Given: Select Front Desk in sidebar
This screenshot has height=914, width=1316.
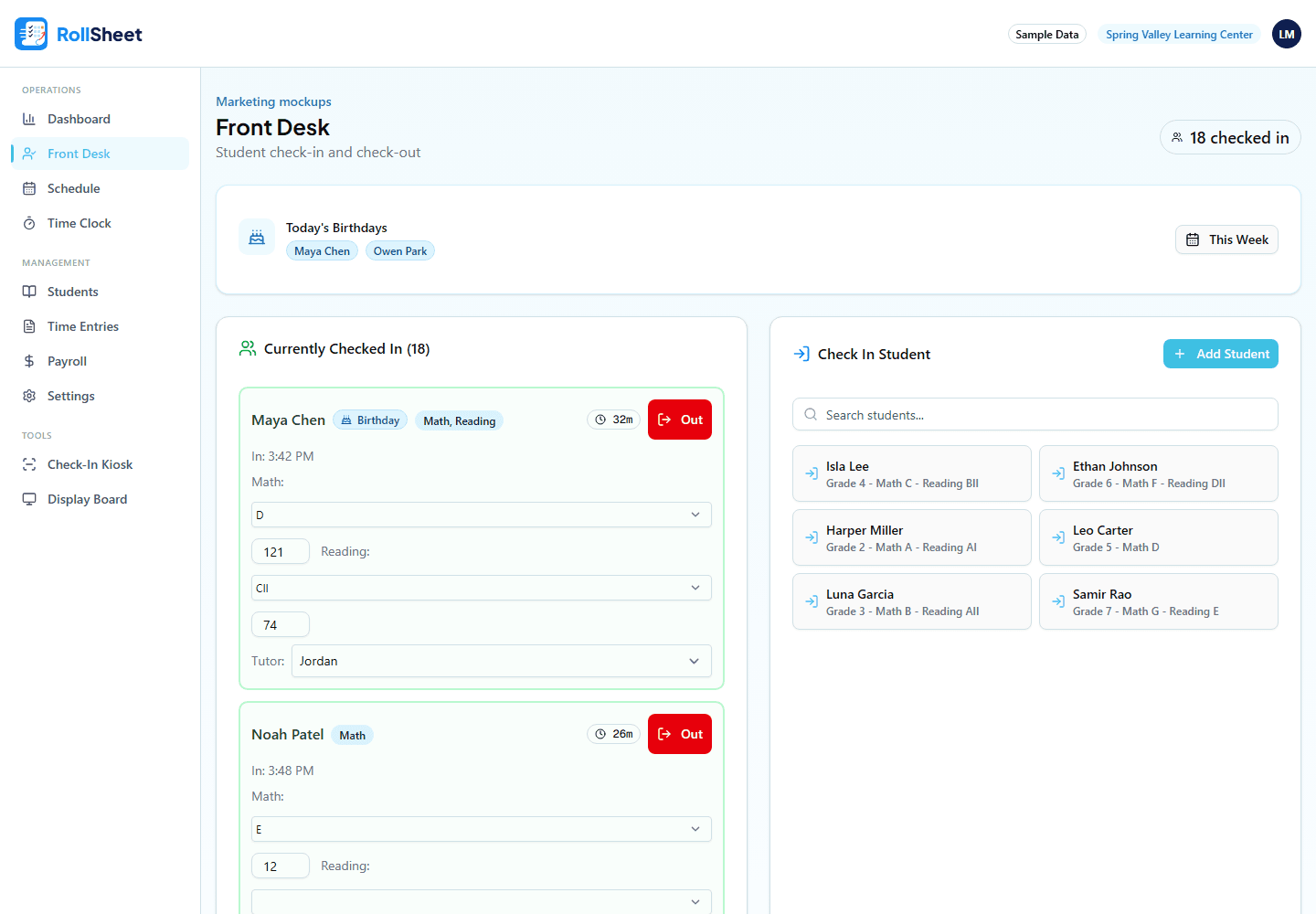Looking at the screenshot, I should (100, 154).
